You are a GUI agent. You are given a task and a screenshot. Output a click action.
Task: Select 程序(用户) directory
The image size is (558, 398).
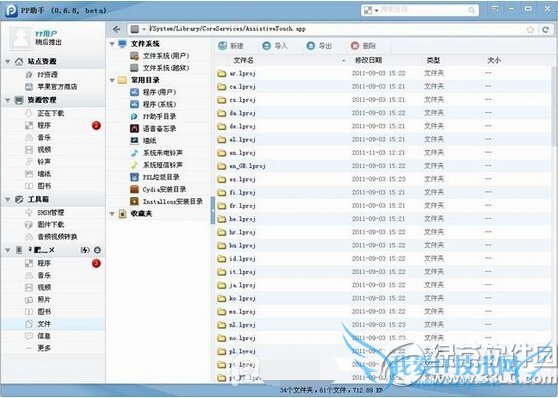154,92
